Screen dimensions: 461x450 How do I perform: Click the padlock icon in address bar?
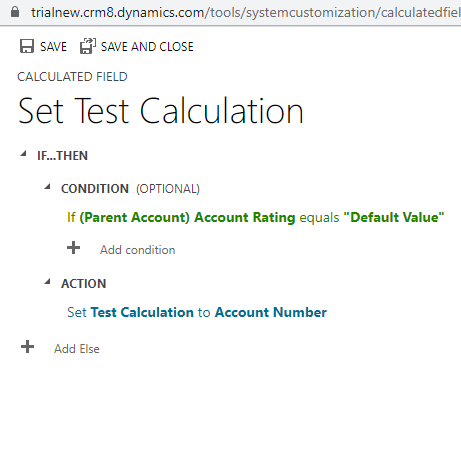15,12
